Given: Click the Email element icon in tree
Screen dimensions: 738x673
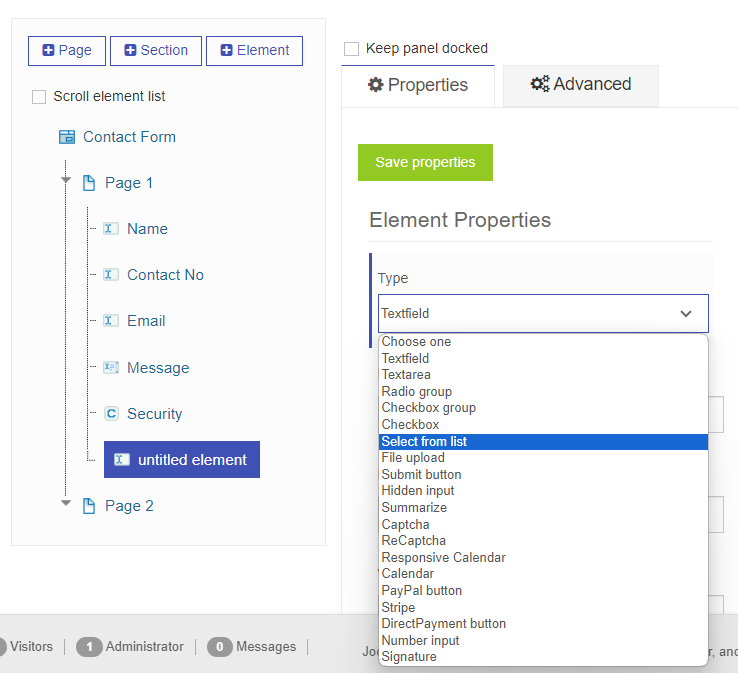Looking at the screenshot, I should pos(111,321).
